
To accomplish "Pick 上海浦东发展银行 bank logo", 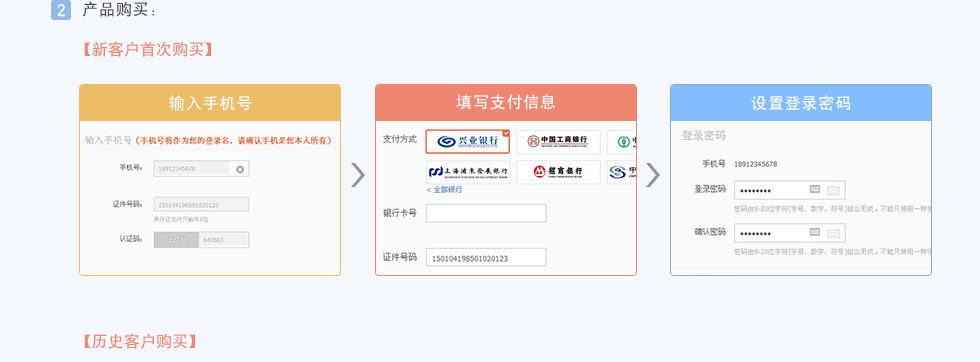I will (x=468, y=172).
